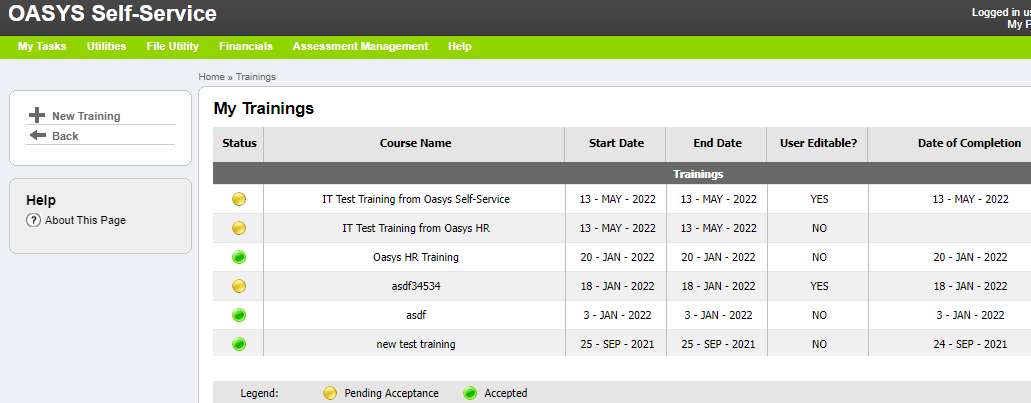
Task: Click the Help heading in the sidebar panel
Action: (41, 200)
